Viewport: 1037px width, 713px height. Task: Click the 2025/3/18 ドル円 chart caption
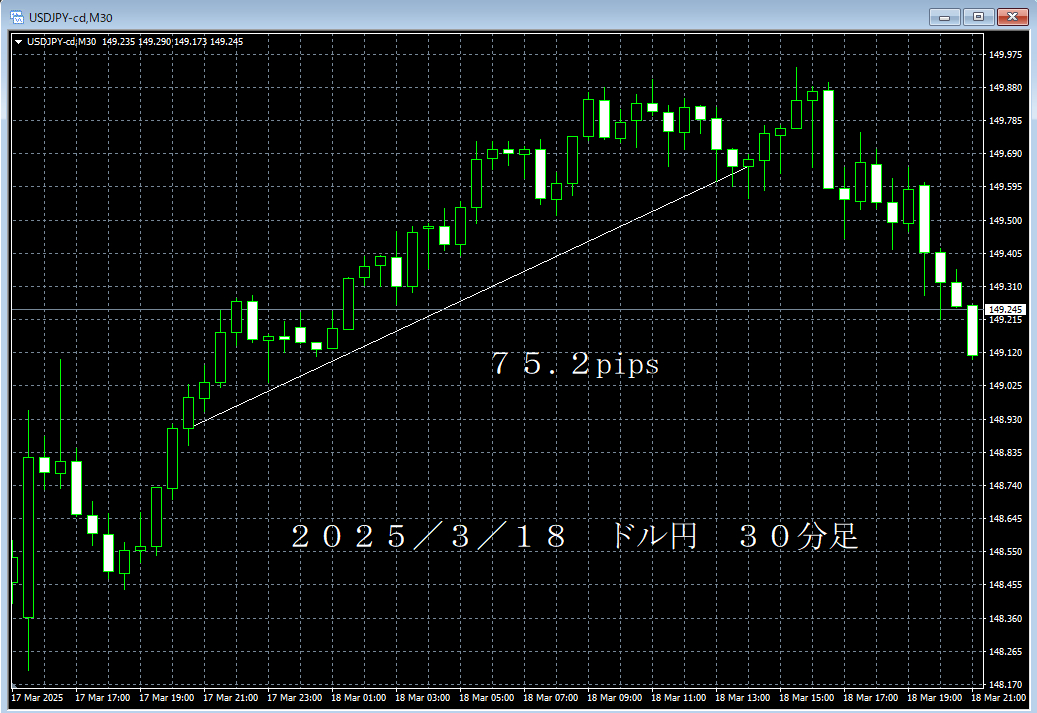tap(573, 536)
